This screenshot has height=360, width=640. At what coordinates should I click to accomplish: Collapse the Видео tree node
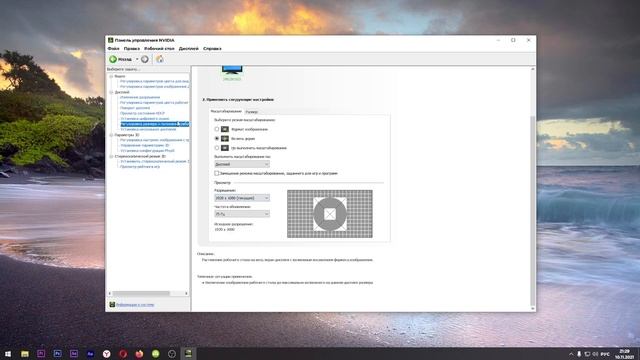(x=111, y=76)
